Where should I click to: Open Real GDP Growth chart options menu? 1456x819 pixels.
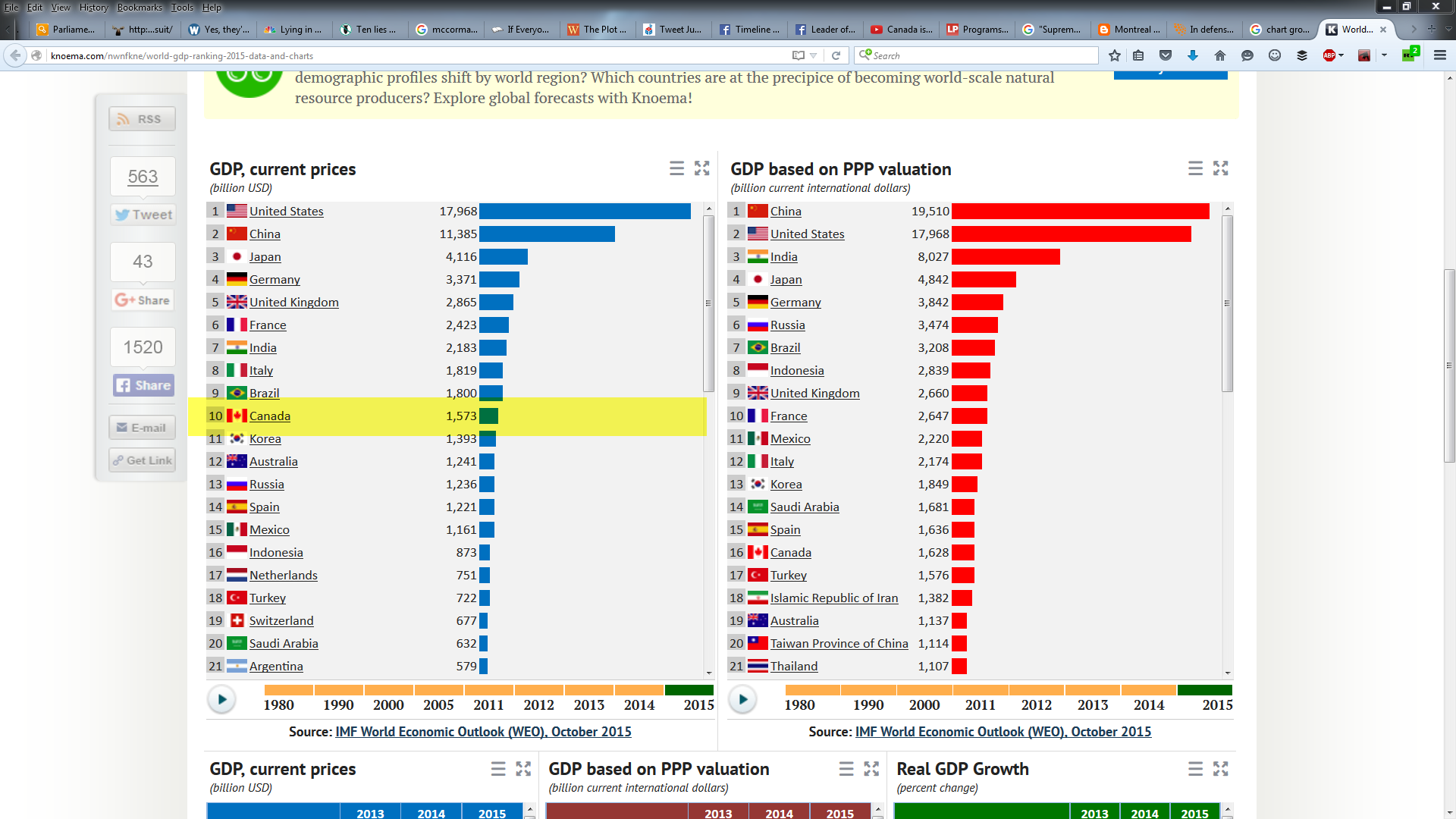click(1195, 769)
